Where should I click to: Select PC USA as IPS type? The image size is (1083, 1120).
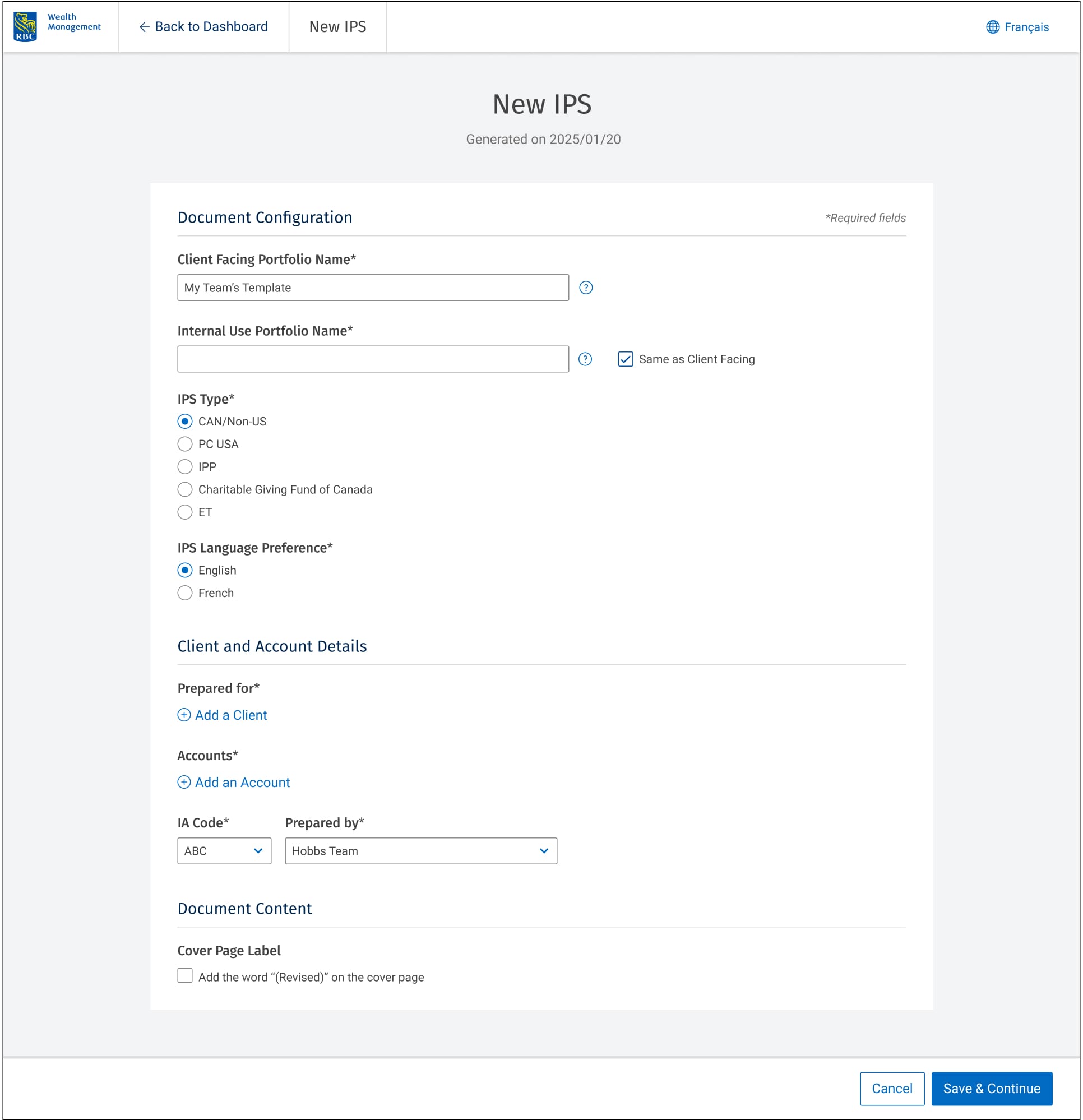[x=184, y=444]
